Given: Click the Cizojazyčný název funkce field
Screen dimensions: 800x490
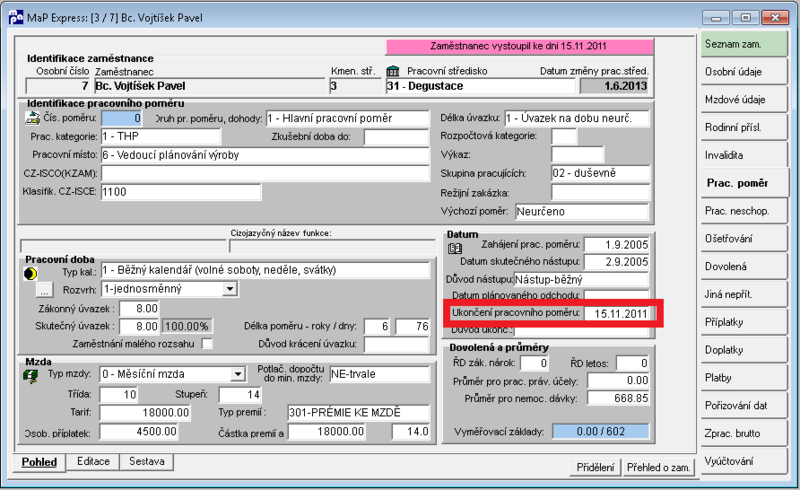Looking at the screenshot, I should [x=332, y=246].
